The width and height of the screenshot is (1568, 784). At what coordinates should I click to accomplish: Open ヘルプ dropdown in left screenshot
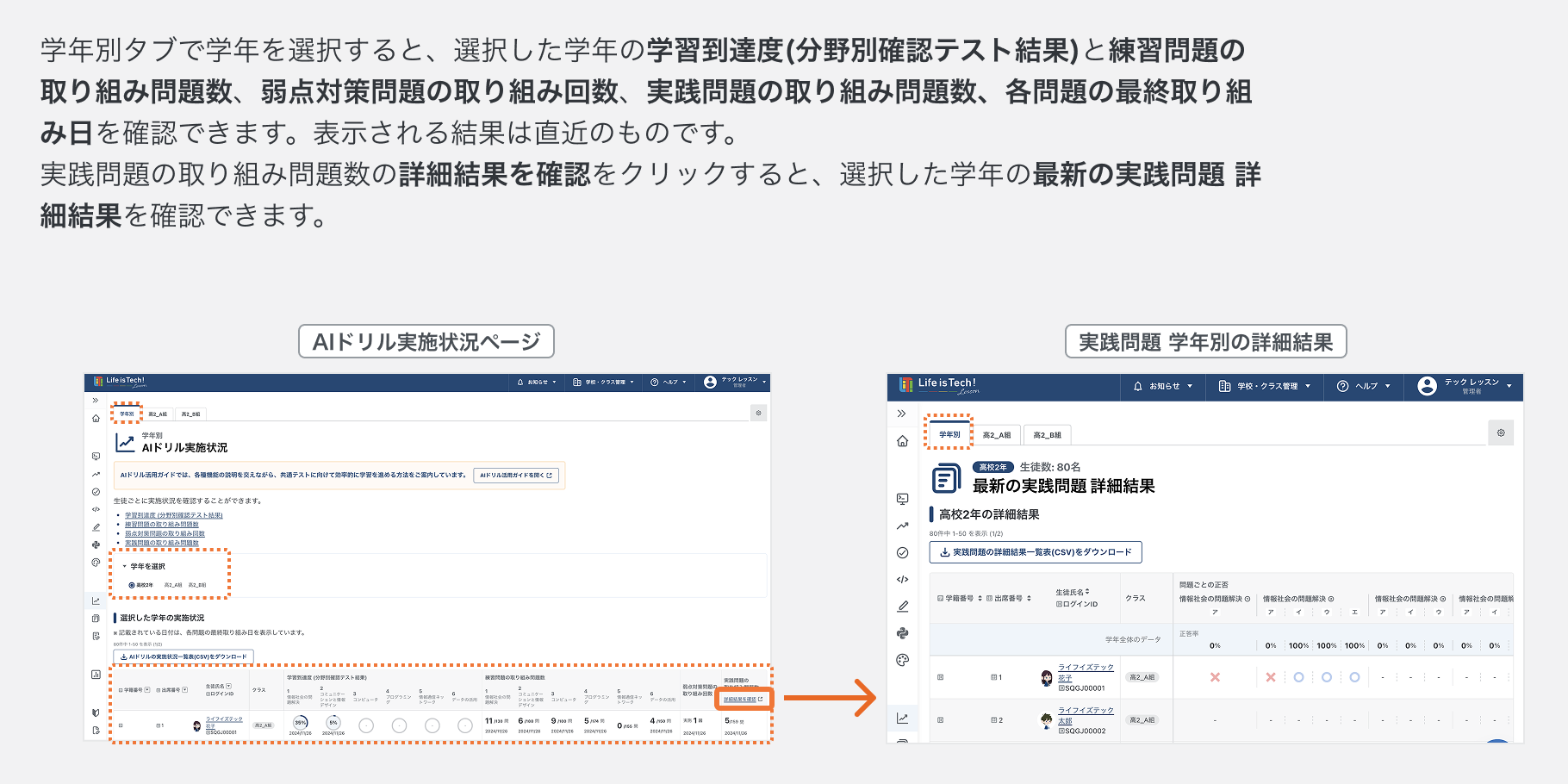click(669, 382)
